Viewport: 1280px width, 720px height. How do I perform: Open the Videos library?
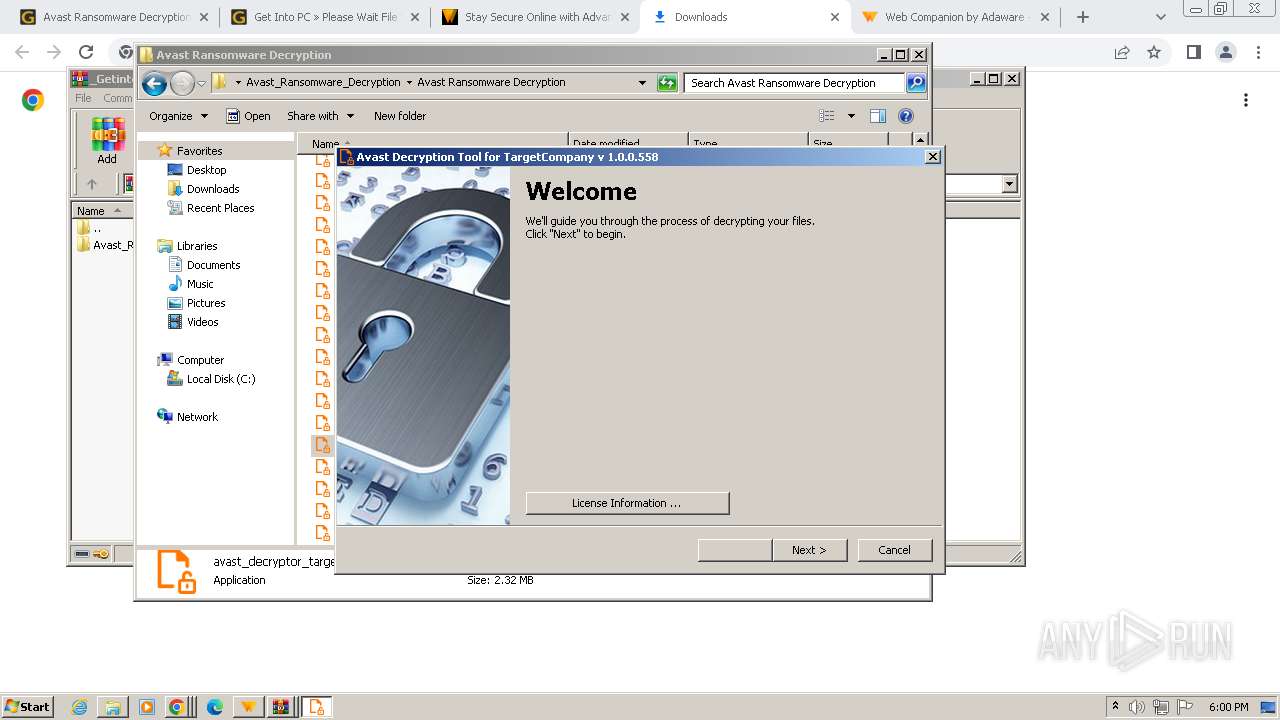click(202, 322)
